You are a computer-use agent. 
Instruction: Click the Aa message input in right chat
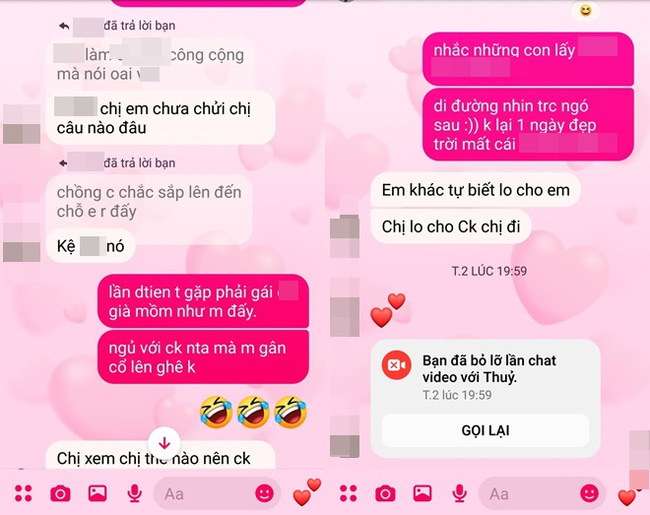529,493
